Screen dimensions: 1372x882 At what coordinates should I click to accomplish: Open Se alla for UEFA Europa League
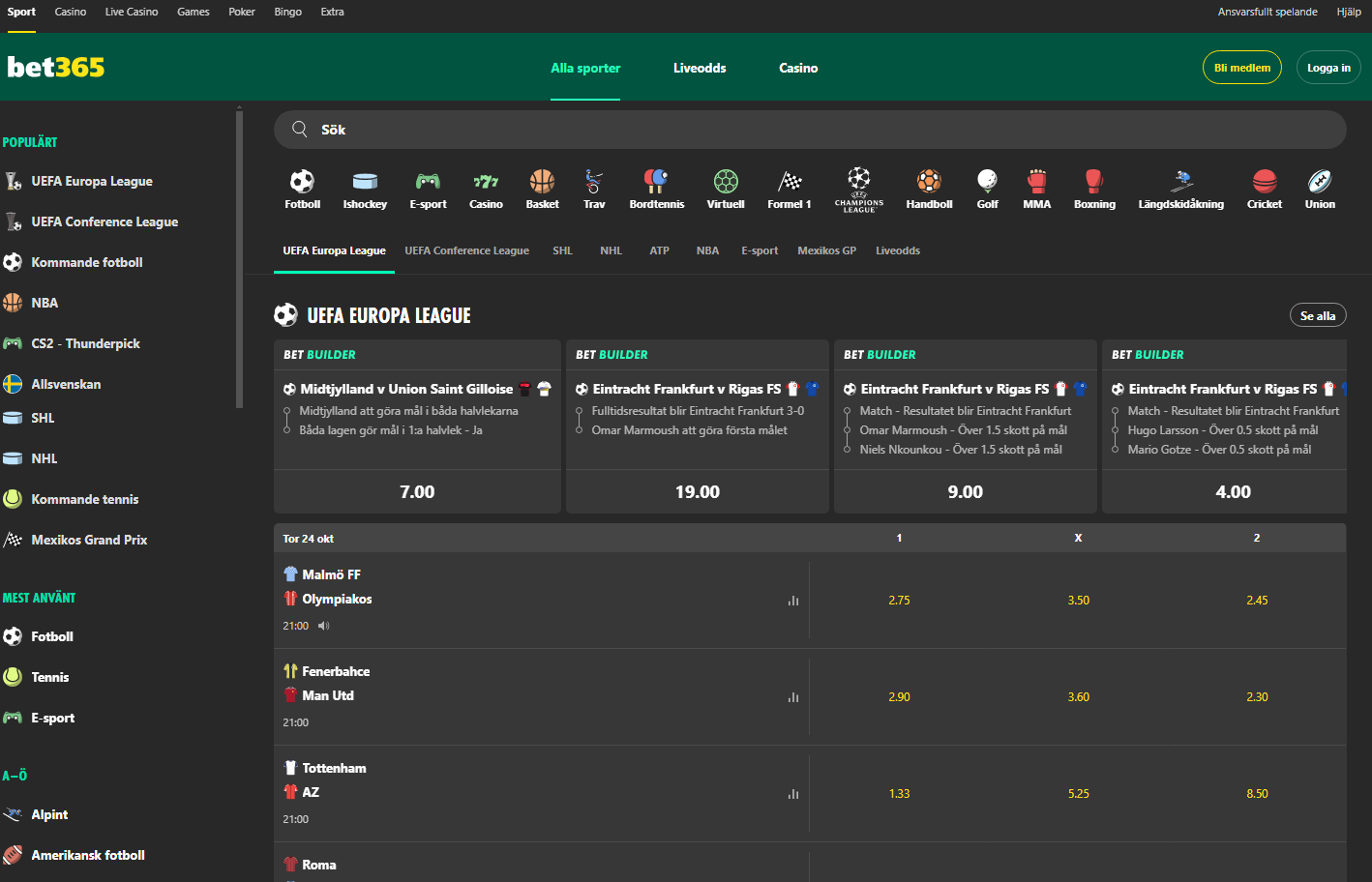tap(1318, 314)
